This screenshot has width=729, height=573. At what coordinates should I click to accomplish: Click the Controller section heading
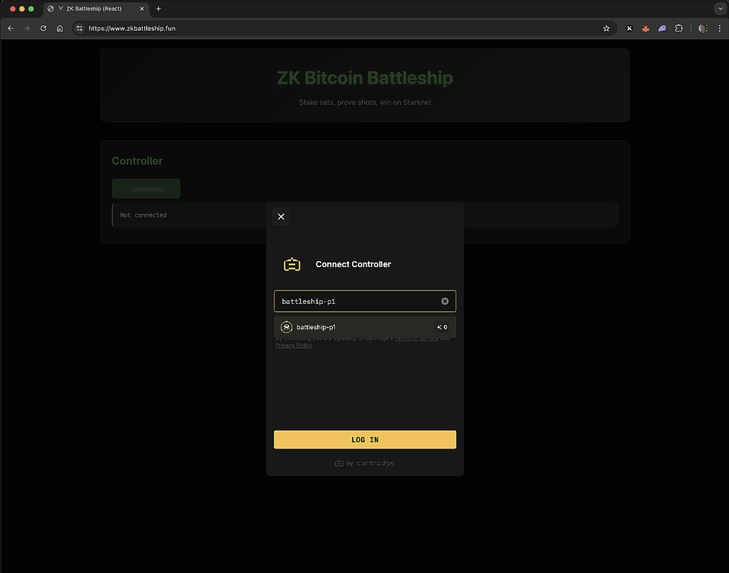coord(137,161)
